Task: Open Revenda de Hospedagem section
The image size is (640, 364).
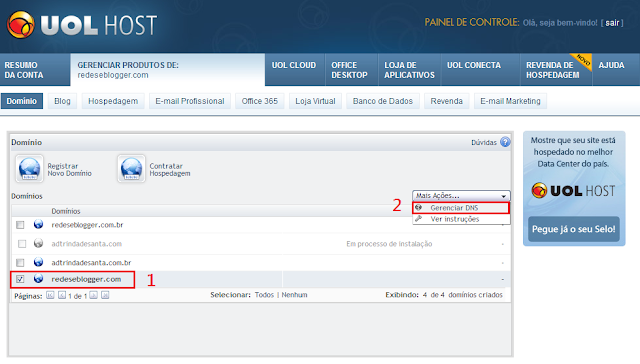Action: (x=556, y=70)
